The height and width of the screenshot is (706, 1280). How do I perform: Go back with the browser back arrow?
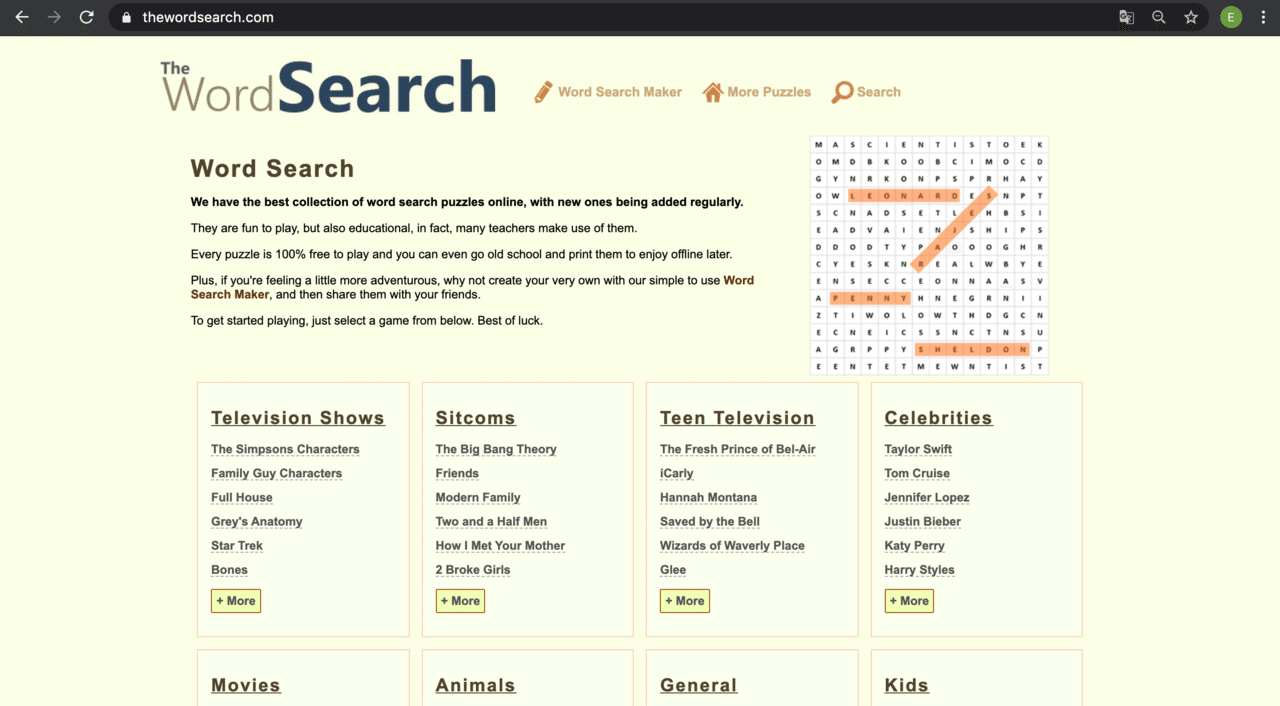point(22,17)
